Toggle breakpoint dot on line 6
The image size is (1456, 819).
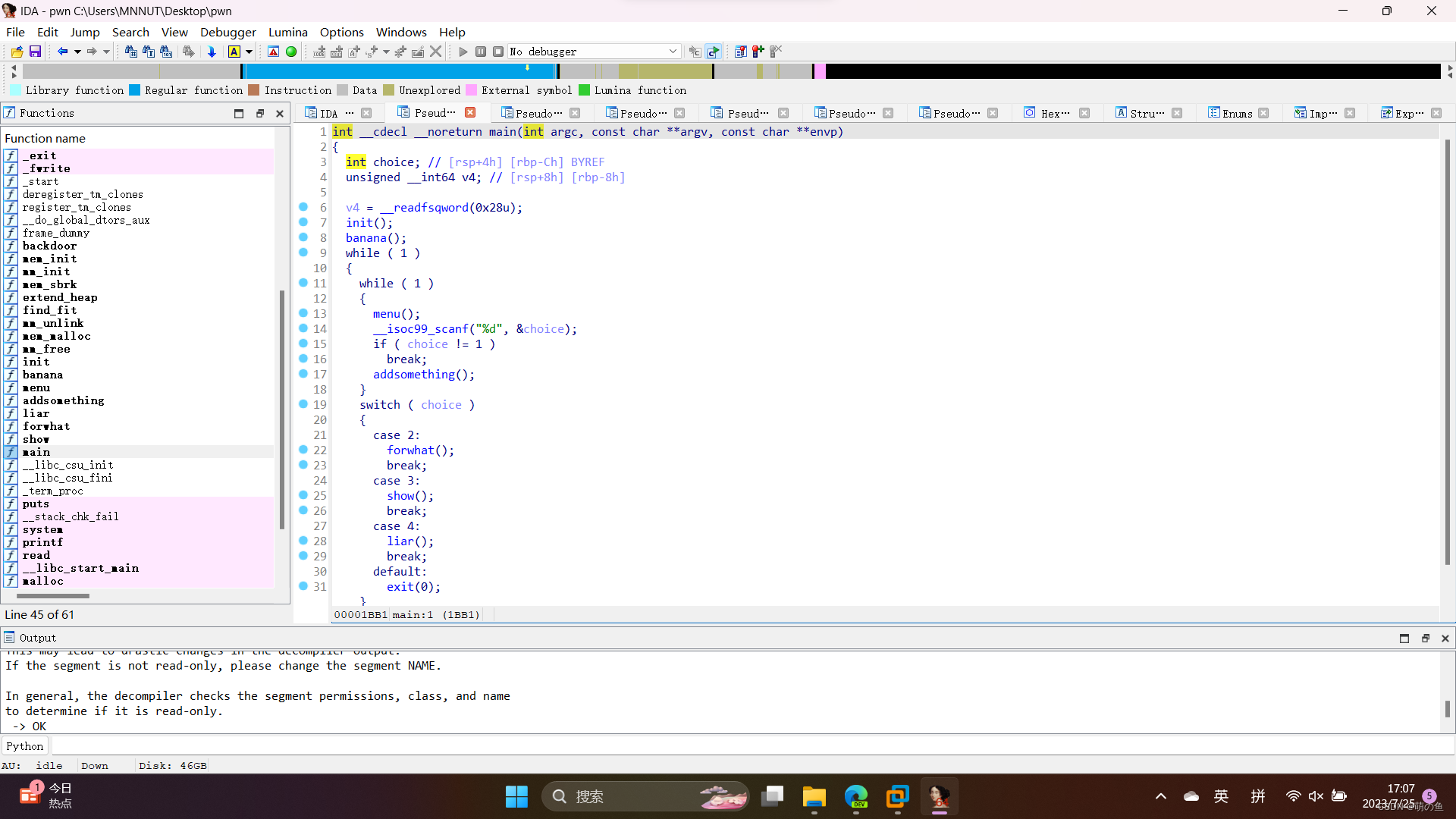coord(303,207)
